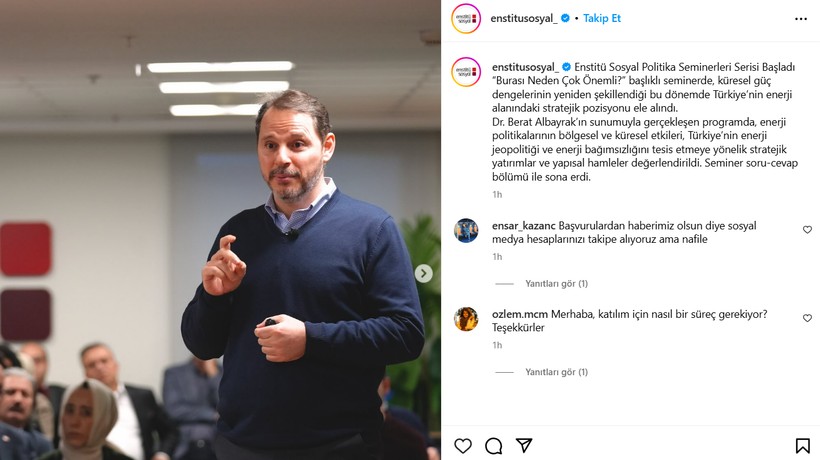Click Takip Et to follow the account

602,18
